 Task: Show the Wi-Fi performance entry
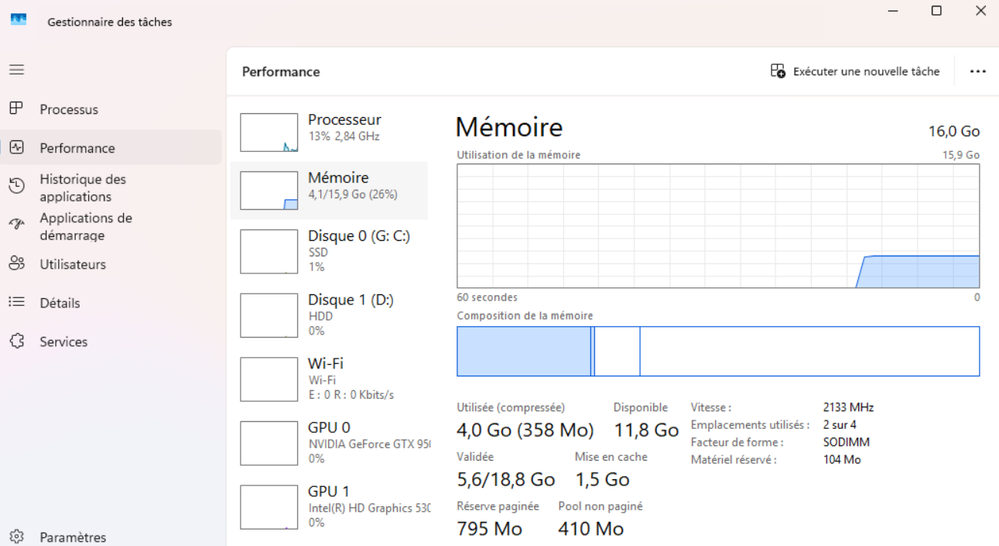pos(329,377)
